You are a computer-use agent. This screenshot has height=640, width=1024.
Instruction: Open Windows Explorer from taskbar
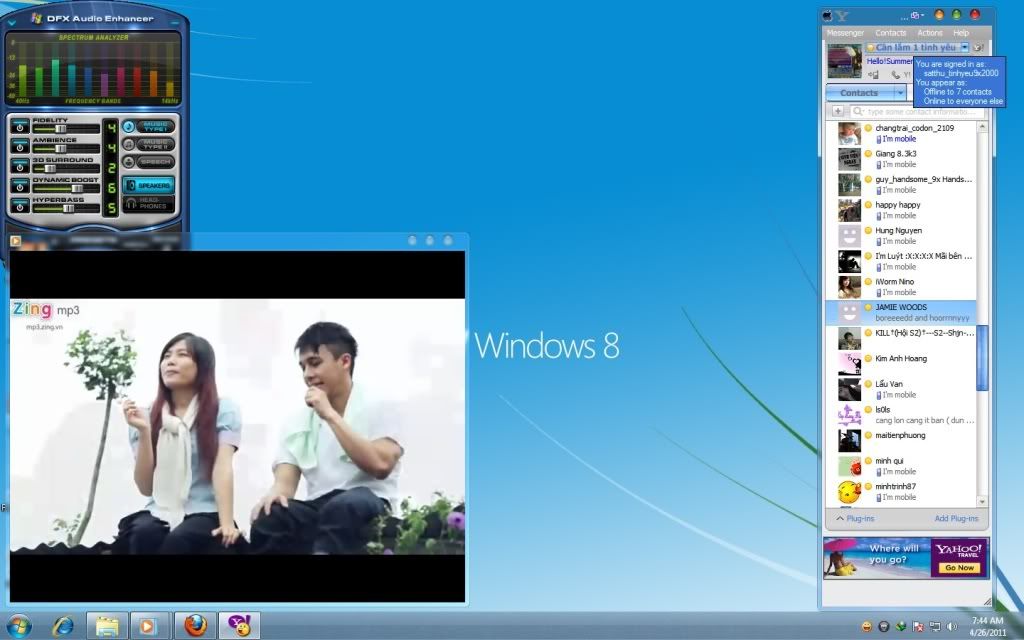point(107,626)
